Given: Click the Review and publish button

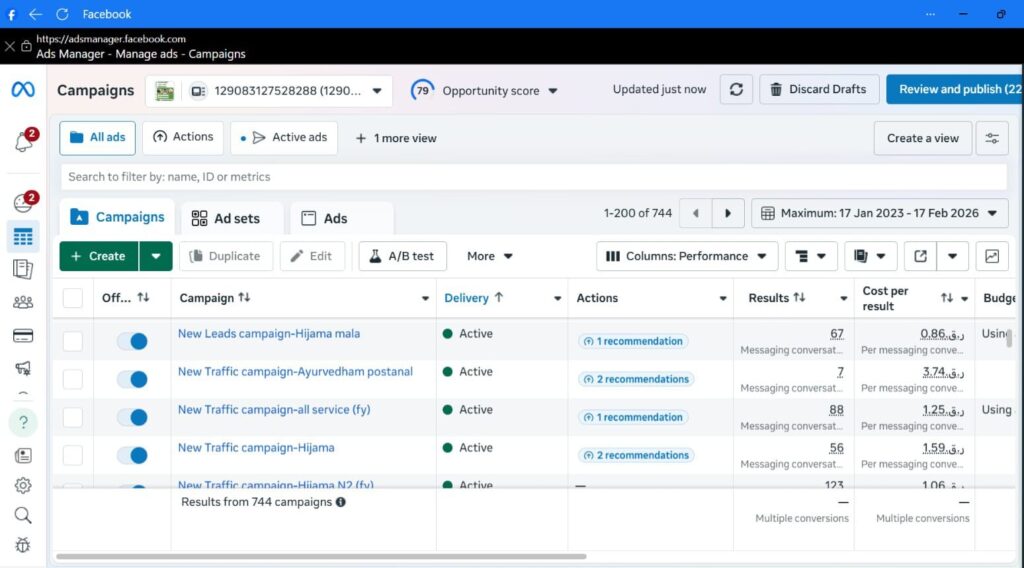Looking at the screenshot, I should [954, 89].
